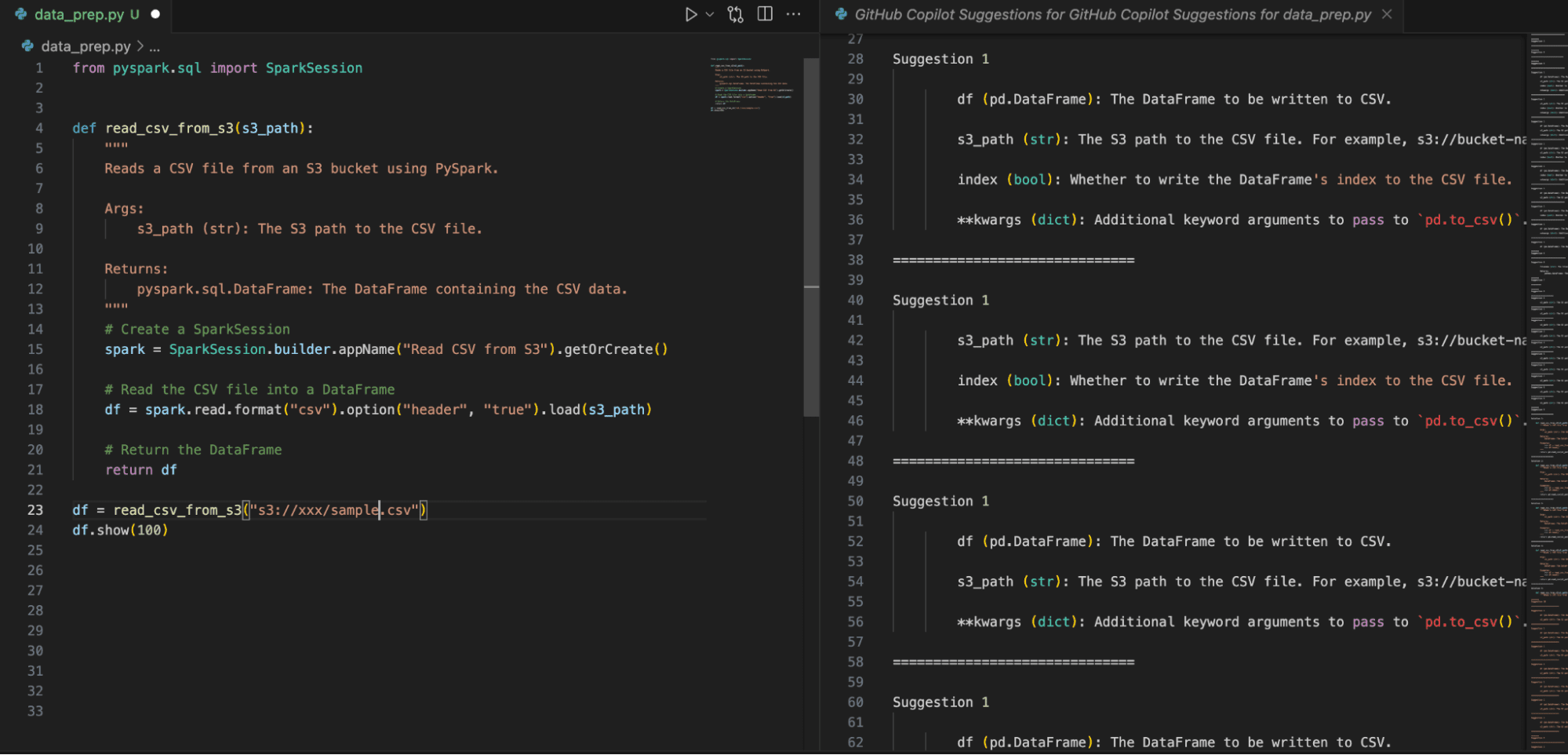Image resolution: width=1568 pixels, height=755 pixels.
Task: Click the spark.read.format("csv") line
Action: (x=378, y=410)
